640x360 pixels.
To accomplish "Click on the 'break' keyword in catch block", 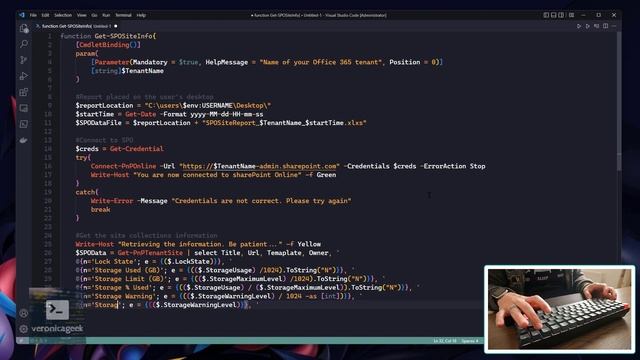I will (x=100, y=209).
